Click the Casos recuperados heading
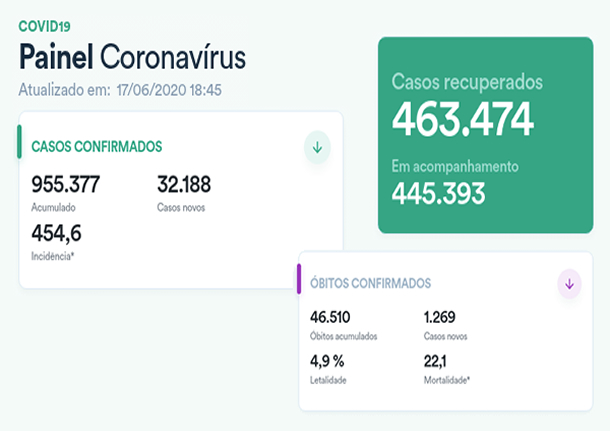 [467, 82]
